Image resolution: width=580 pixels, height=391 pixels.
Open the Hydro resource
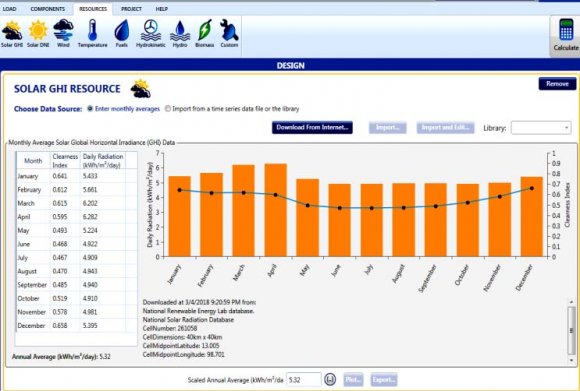pos(180,34)
